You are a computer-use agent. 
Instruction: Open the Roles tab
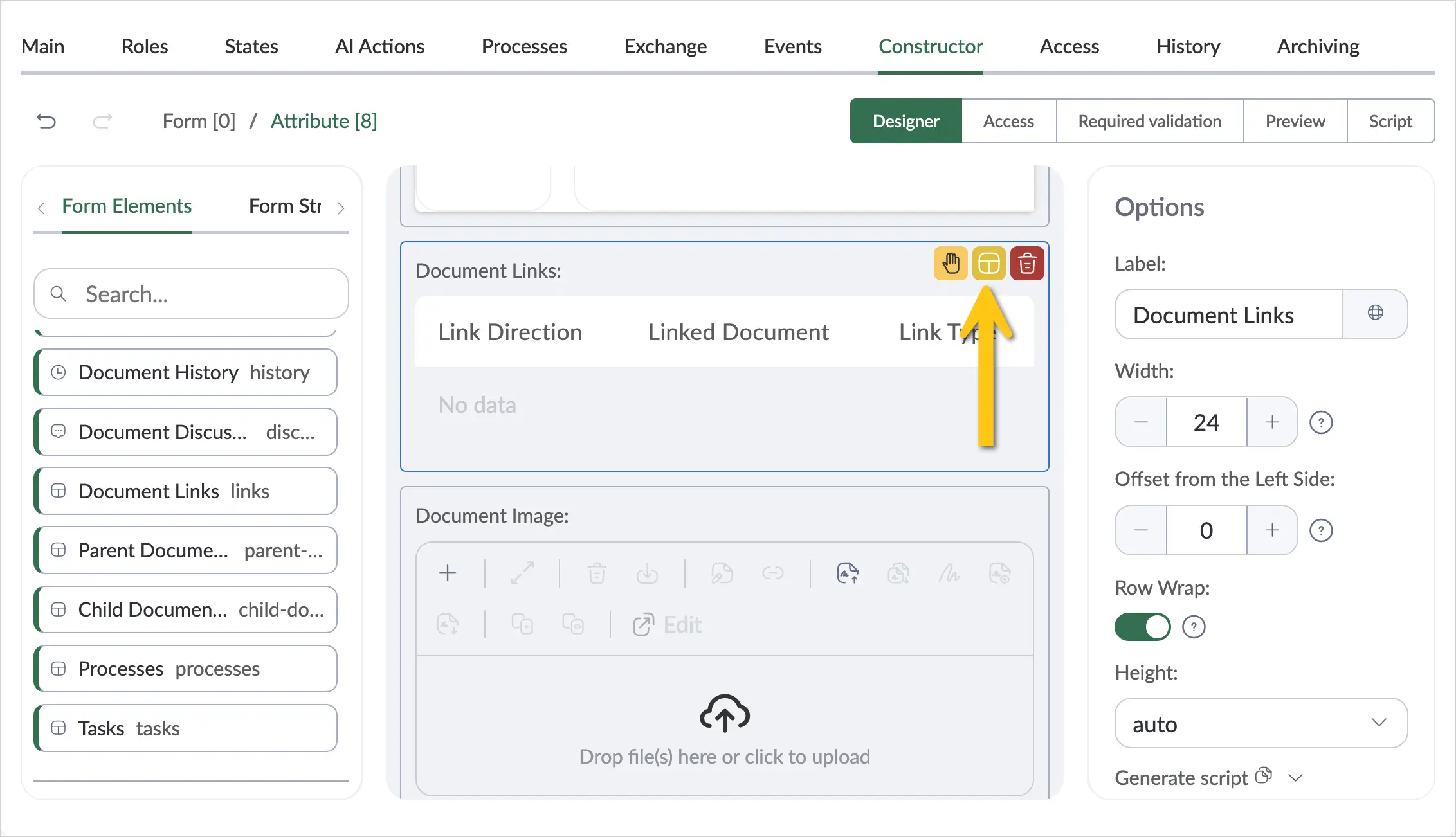(145, 46)
